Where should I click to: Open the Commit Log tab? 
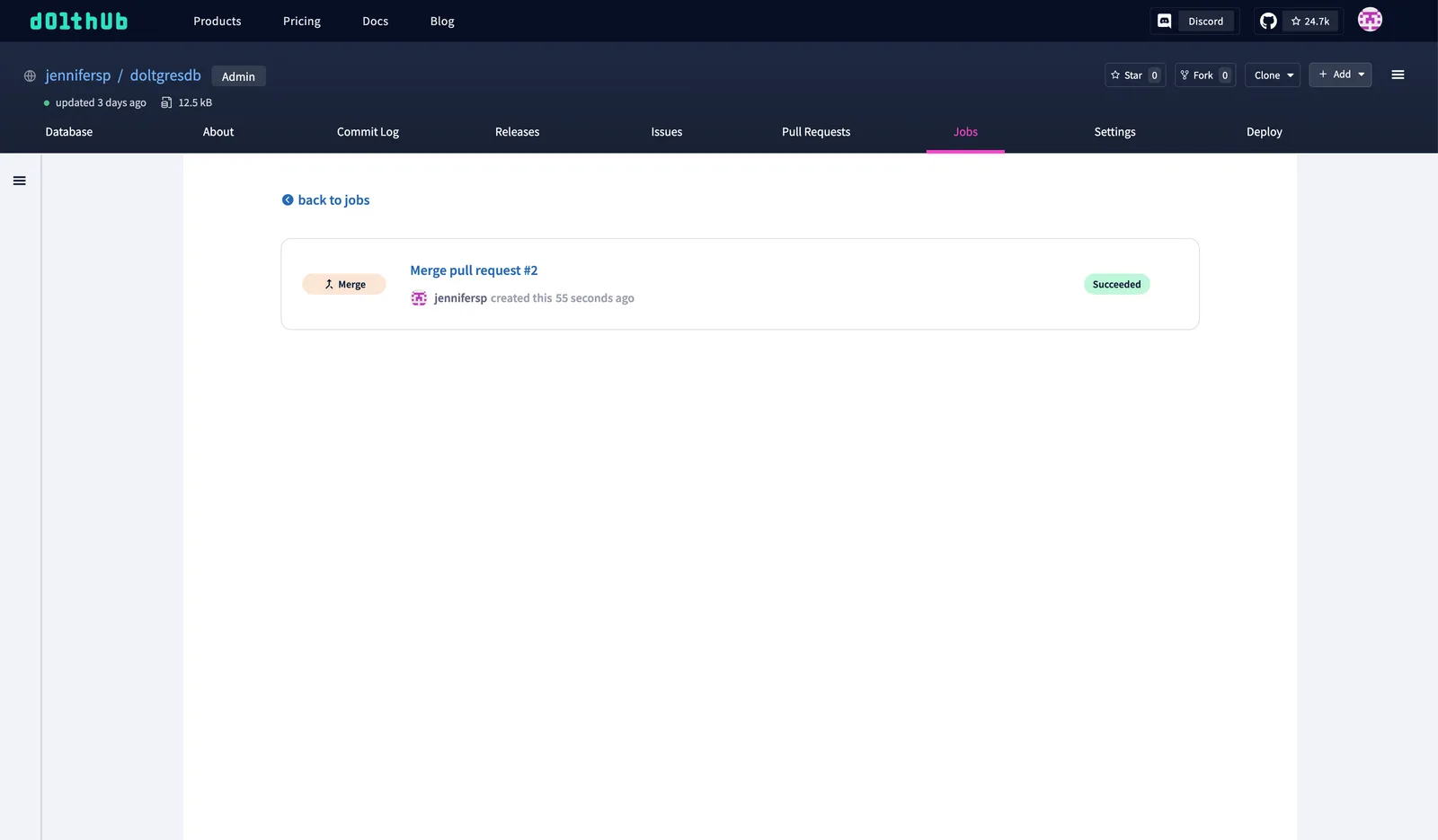tap(368, 132)
